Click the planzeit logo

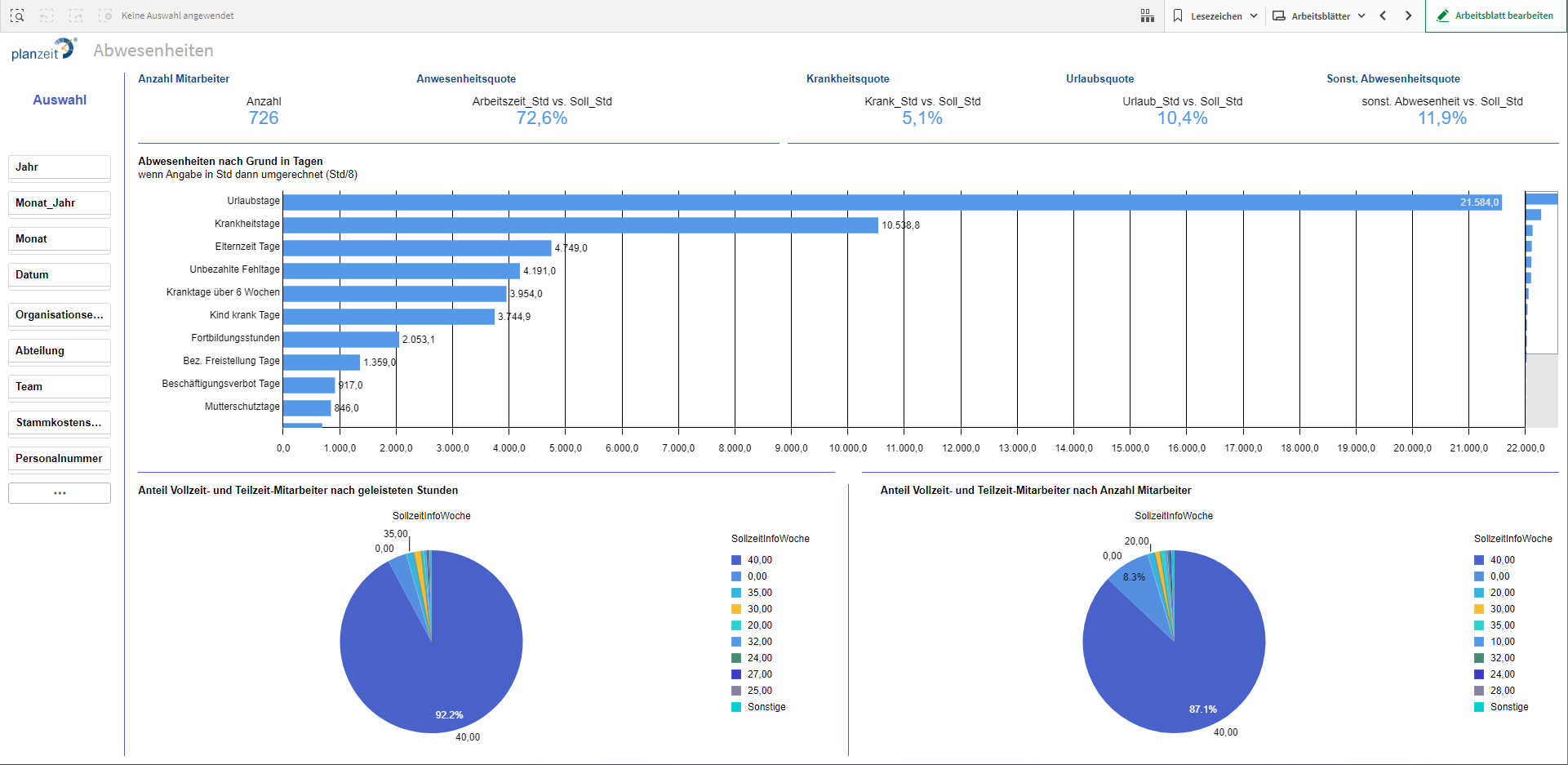[x=43, y=51]
